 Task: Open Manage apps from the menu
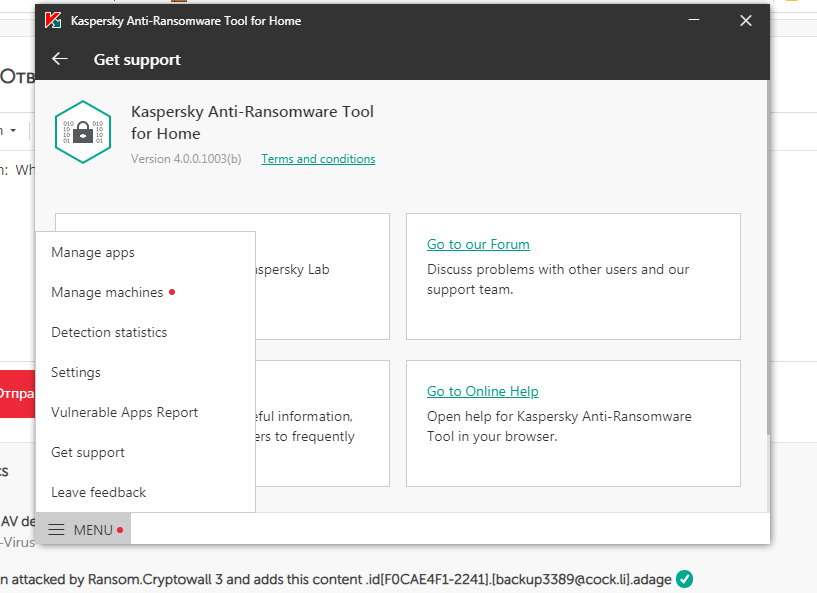93,252
